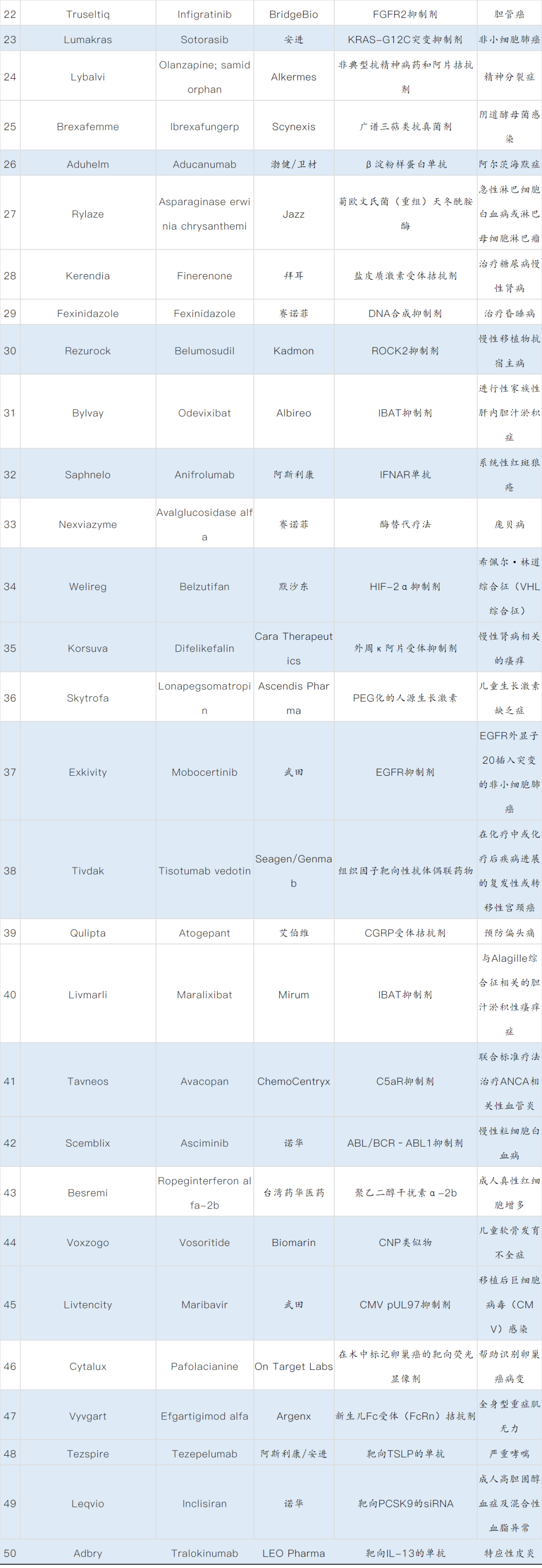Viewport: 542px width, 1568px height.
Task: Select the "Lumakras" drug name
Action: 88,40
